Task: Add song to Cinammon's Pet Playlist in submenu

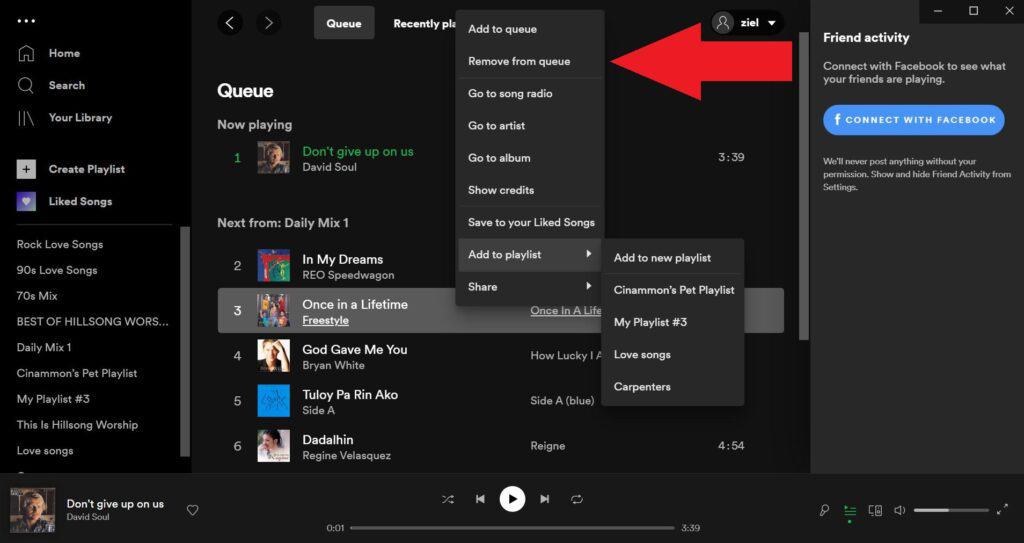Action: 673,290
